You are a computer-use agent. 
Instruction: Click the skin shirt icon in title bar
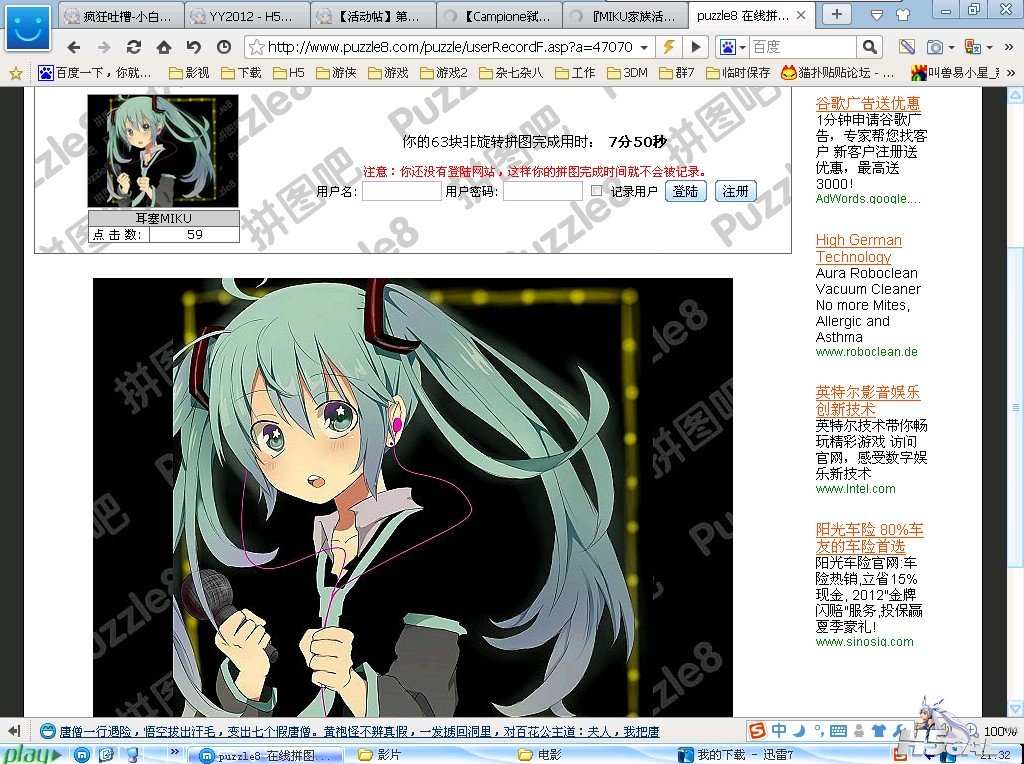point(903,14)
